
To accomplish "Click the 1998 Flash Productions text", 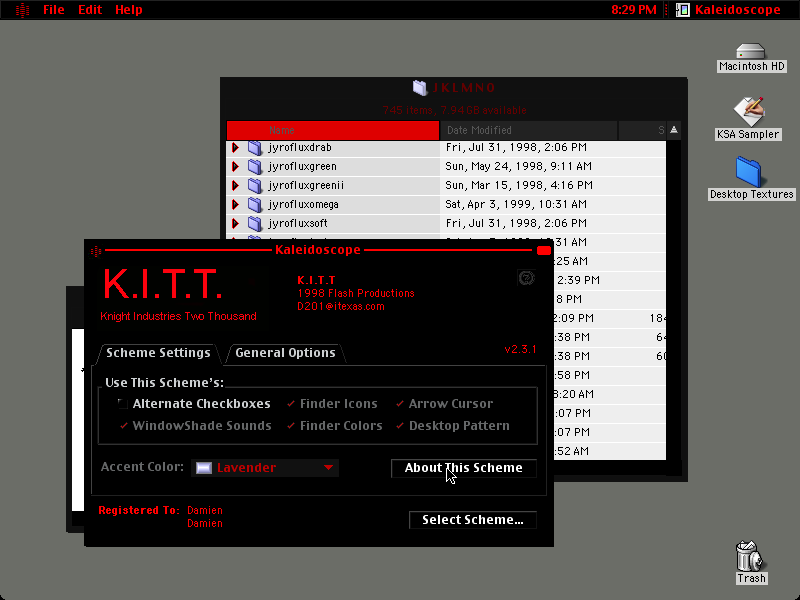I will [x=356, y=293].
